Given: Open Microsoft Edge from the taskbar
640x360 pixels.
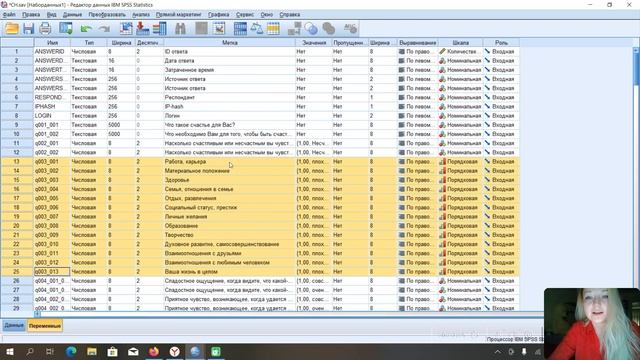Looking at the screenshot, I should pos(71,351).
